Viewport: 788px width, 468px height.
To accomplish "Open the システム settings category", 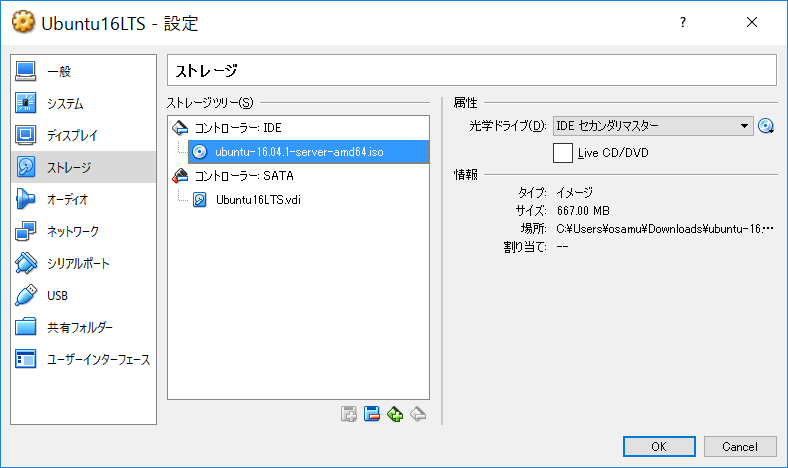I will click(x=65, y=103).
